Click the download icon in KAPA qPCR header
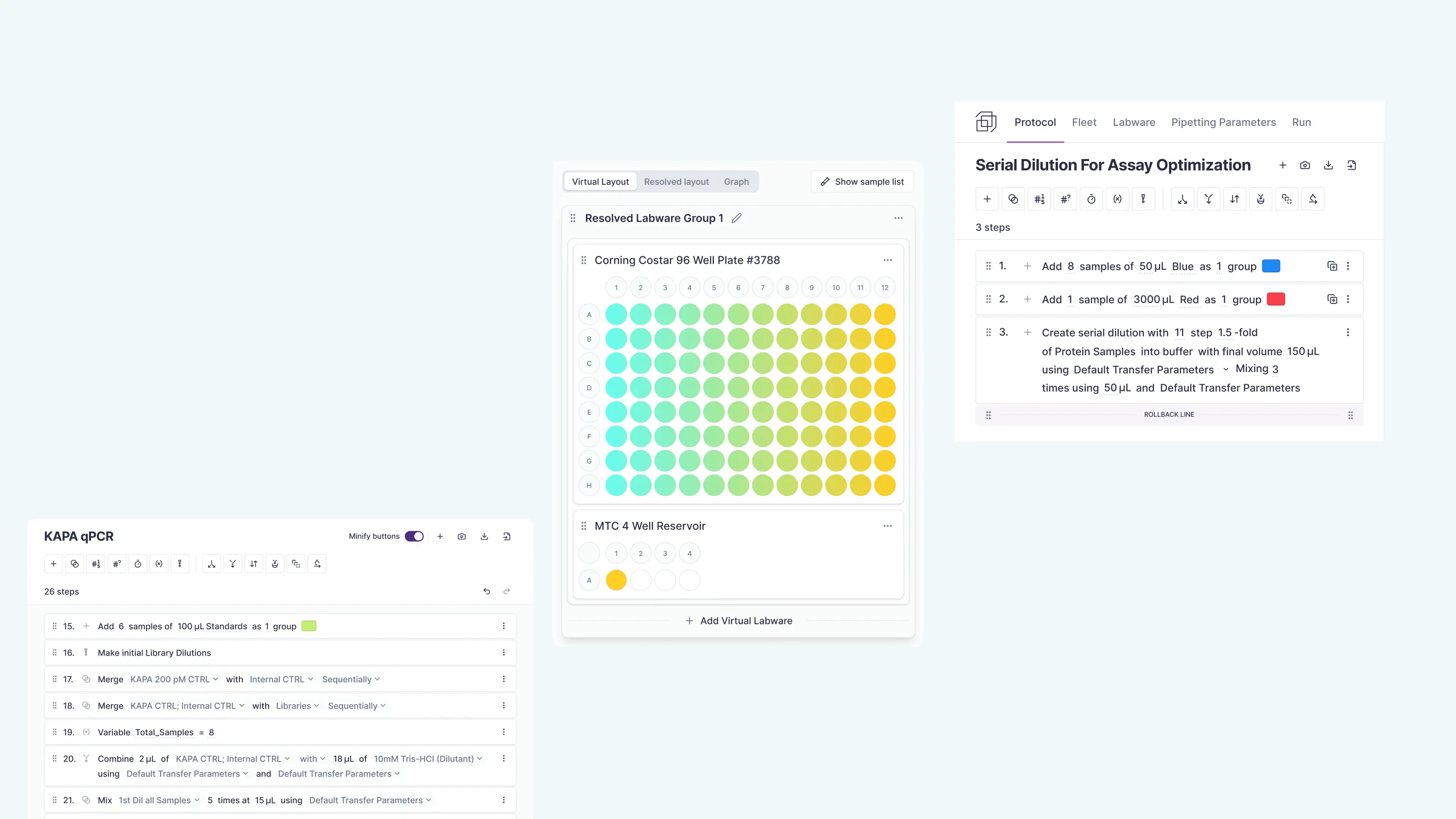Screen dimensions: 1456x819 coord(484,536)
